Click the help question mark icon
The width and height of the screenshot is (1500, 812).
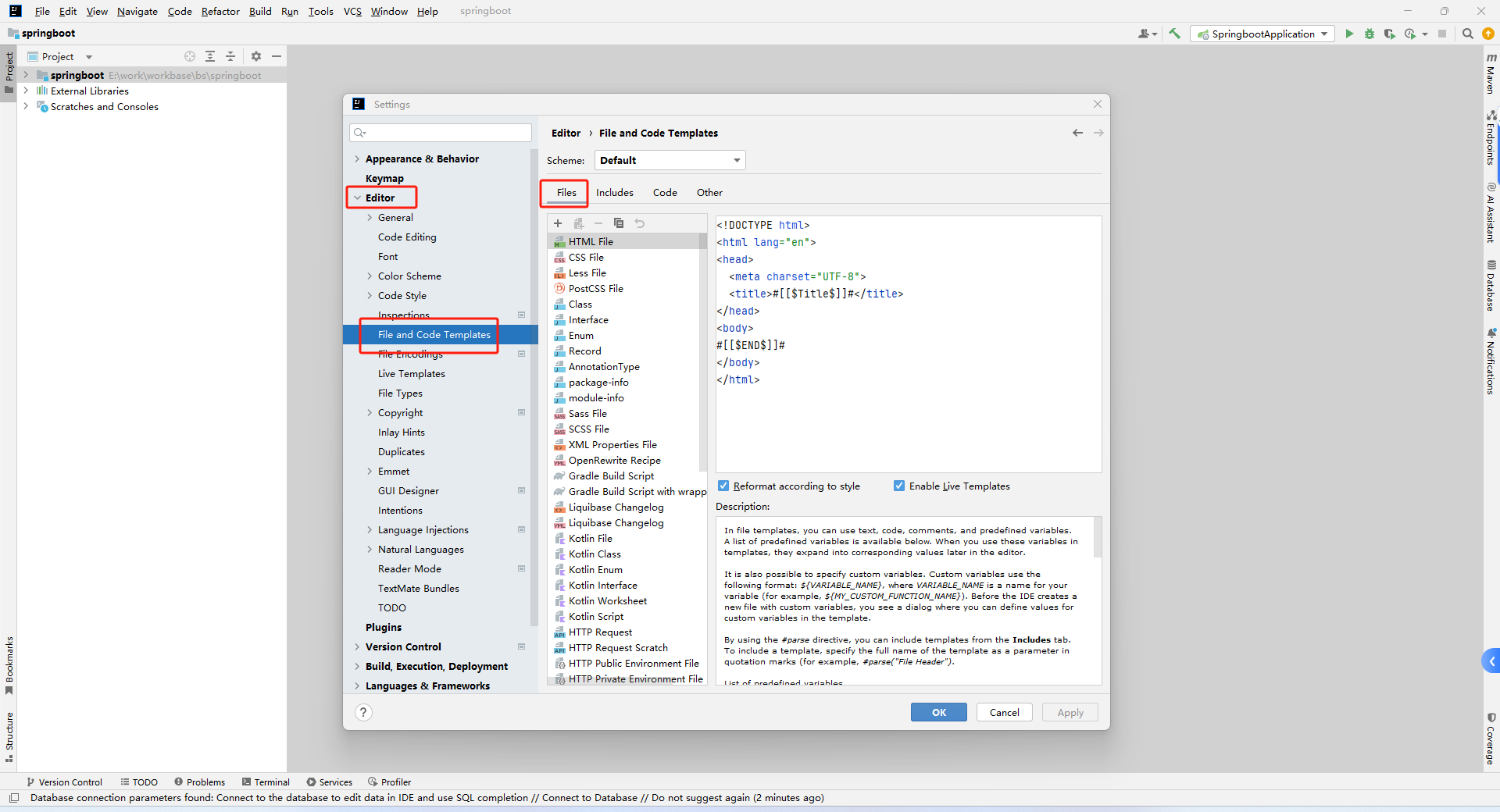pyautogui.click(x=363, y=712)
